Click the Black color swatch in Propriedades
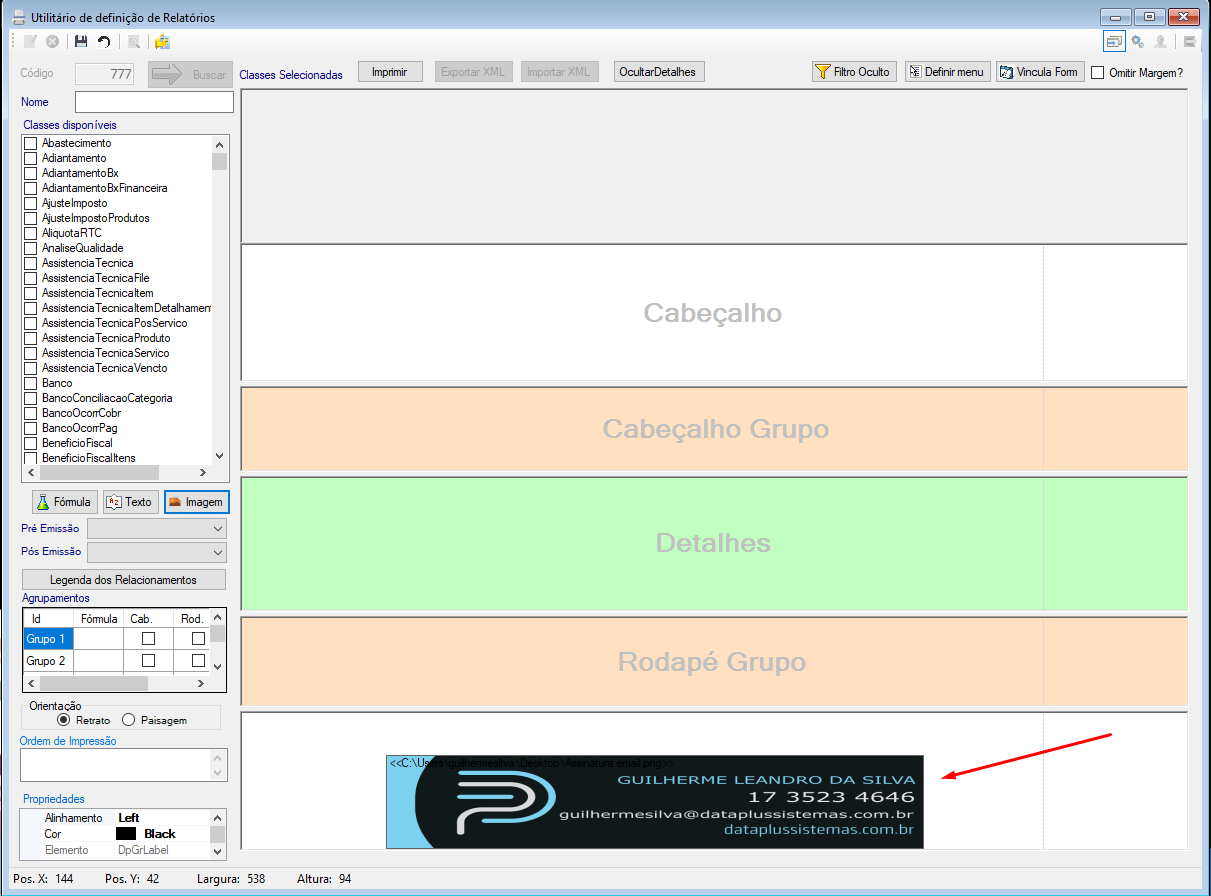This screenshot has width=1211, height=896. (126, 833)
